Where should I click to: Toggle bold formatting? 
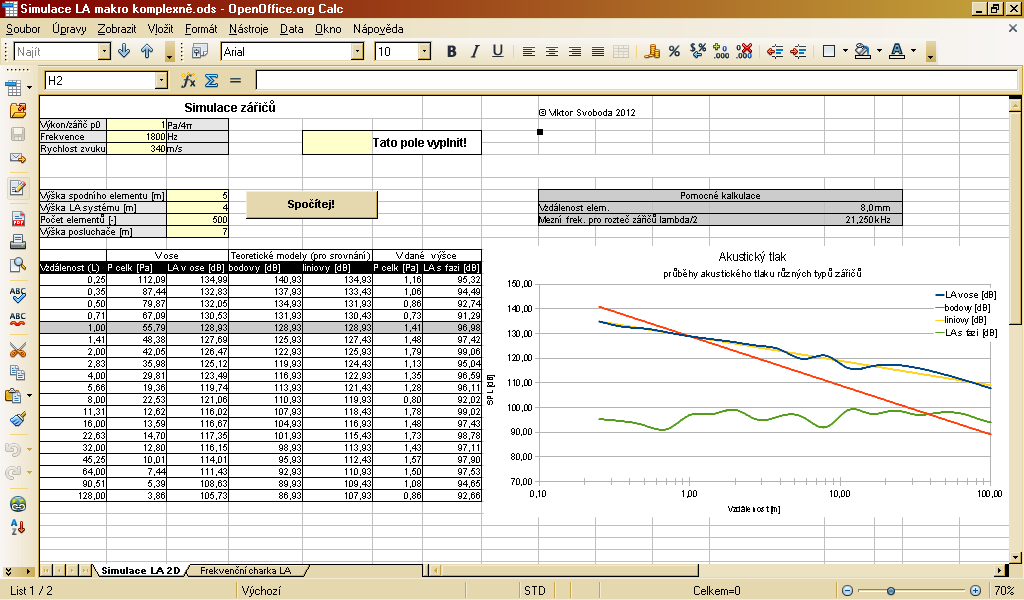(x=451, y=51)
